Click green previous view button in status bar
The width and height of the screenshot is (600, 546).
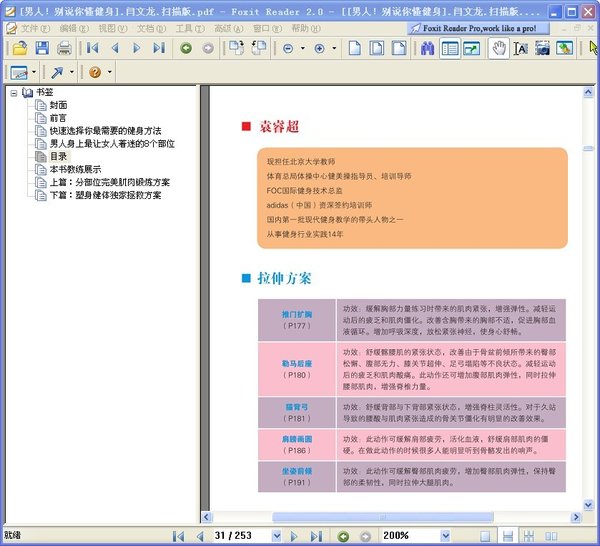pyautogui.click(x=343, y=536)
